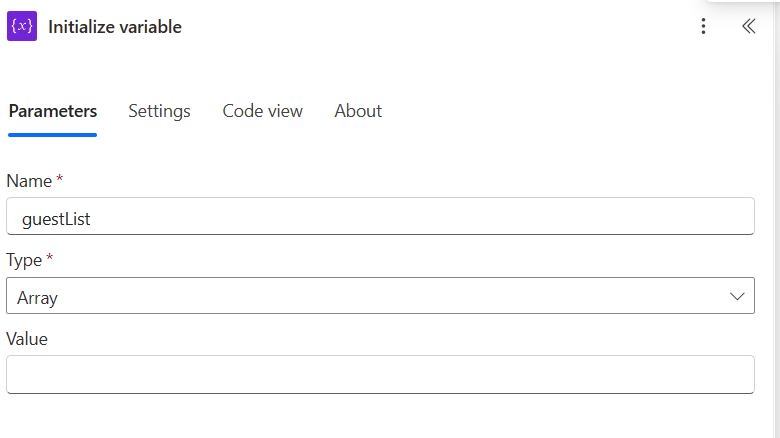Viewport: 780px width, 438px height.
Task: Open the Type combo box showing Array
Action: point(380,297)
